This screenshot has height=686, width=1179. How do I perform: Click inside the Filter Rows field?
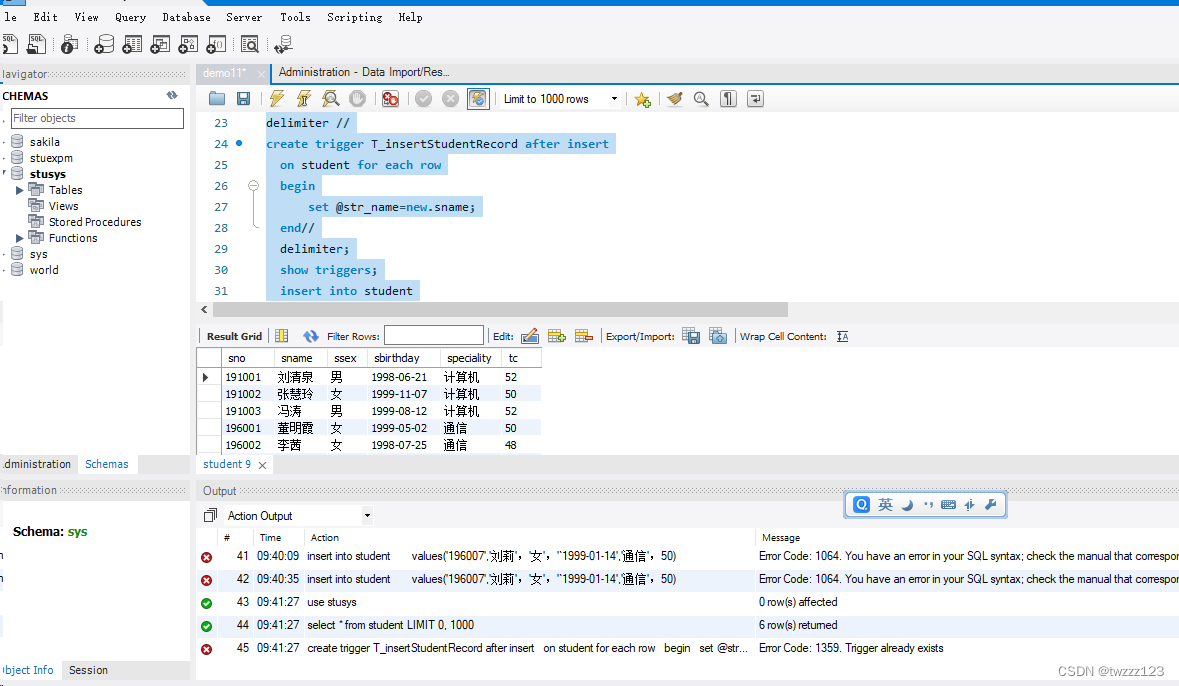(x=433, y=335)
